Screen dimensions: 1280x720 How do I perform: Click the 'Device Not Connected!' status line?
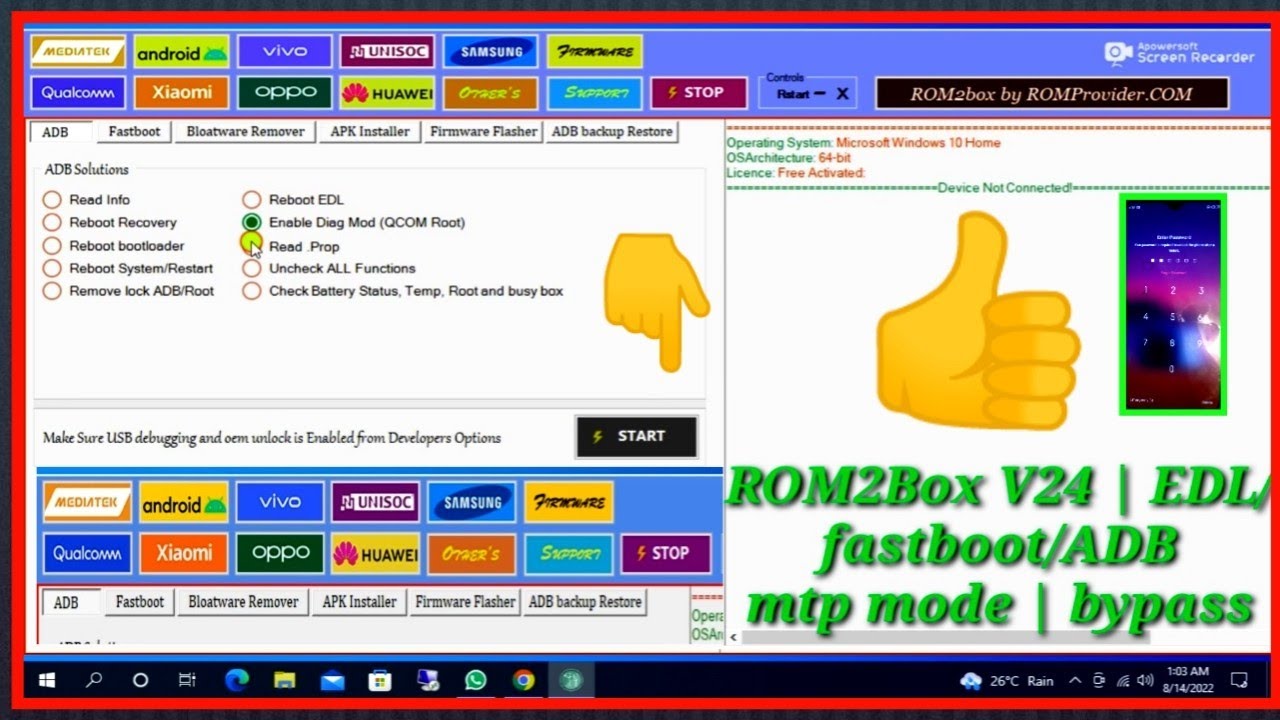click(1004, 188)
